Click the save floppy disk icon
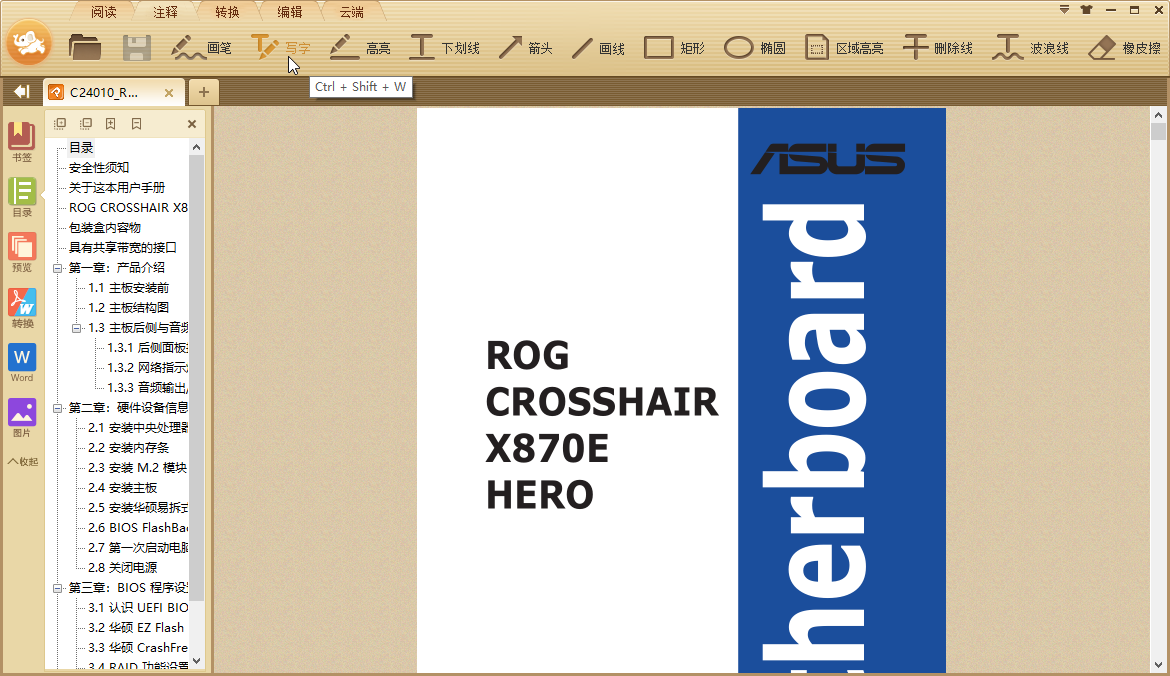Image resolution: width=1170 pixels, height=676 pixels. [137, 48]
